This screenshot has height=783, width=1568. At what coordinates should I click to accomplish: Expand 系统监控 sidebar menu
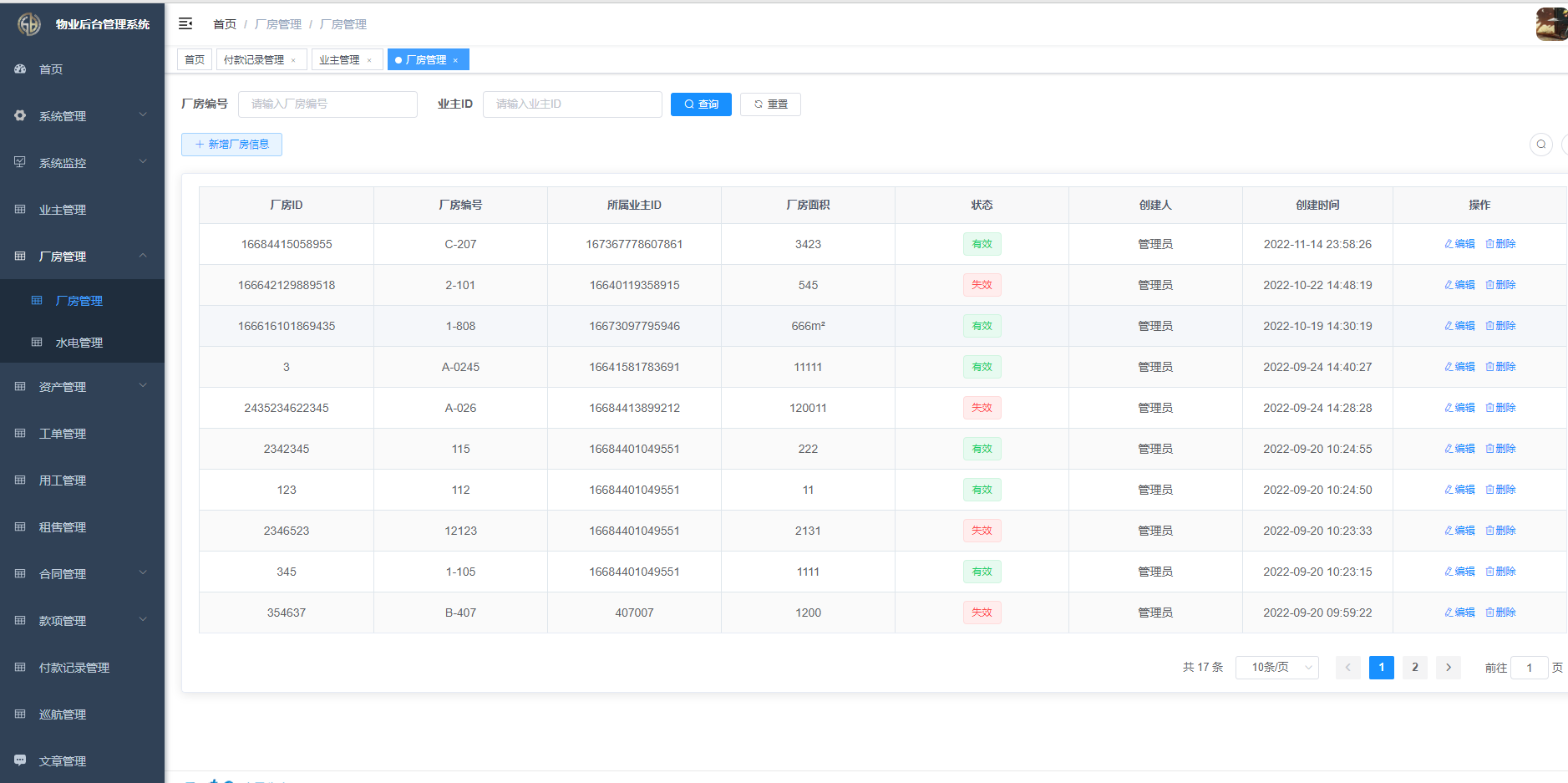(82, 163)
